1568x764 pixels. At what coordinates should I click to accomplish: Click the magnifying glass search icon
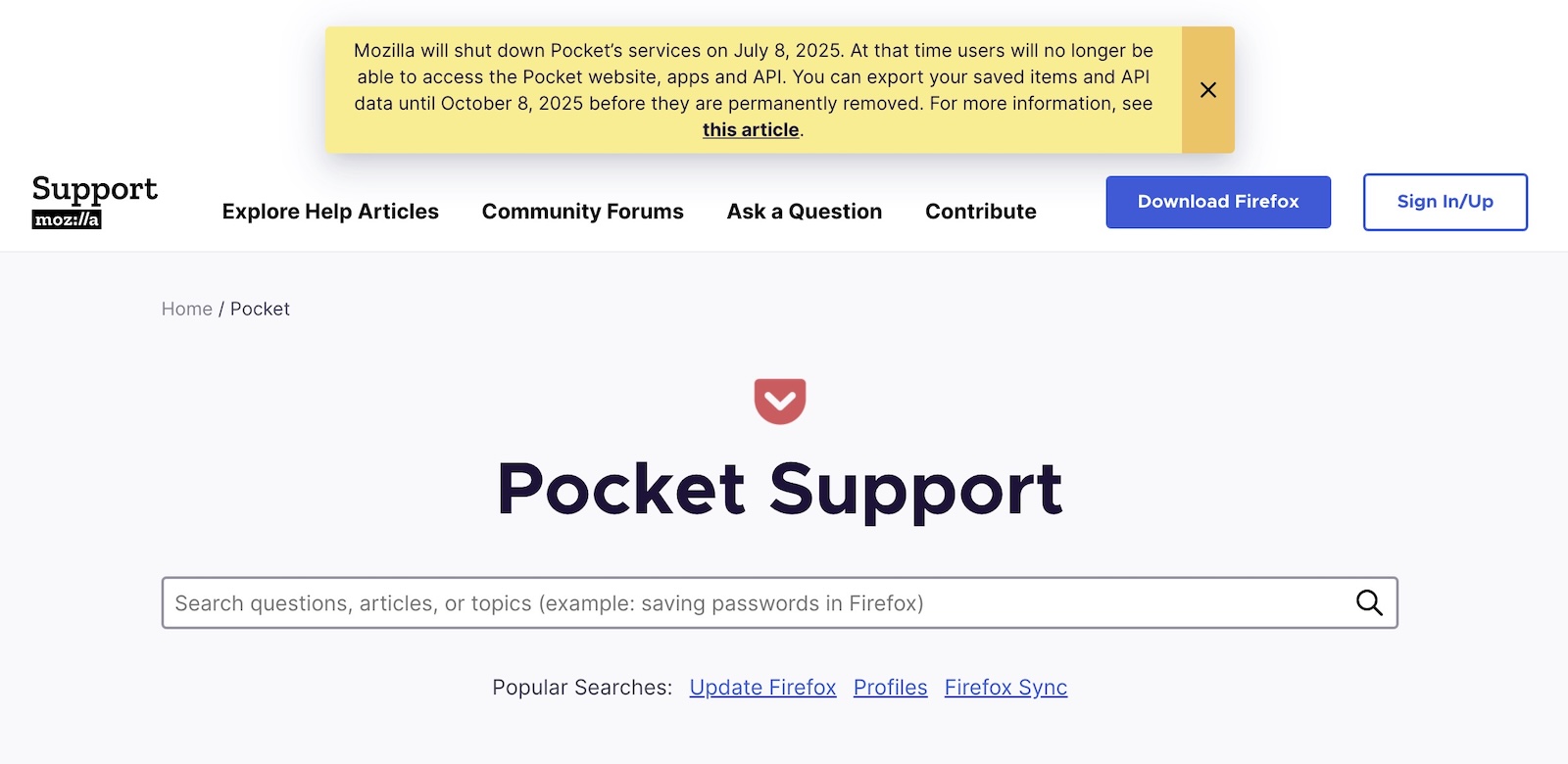pos(1369,603)
